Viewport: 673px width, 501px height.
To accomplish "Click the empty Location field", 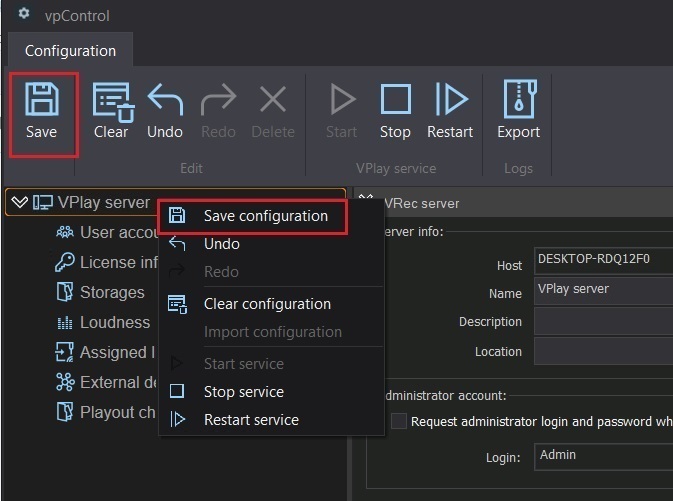I will click(603, 351).
